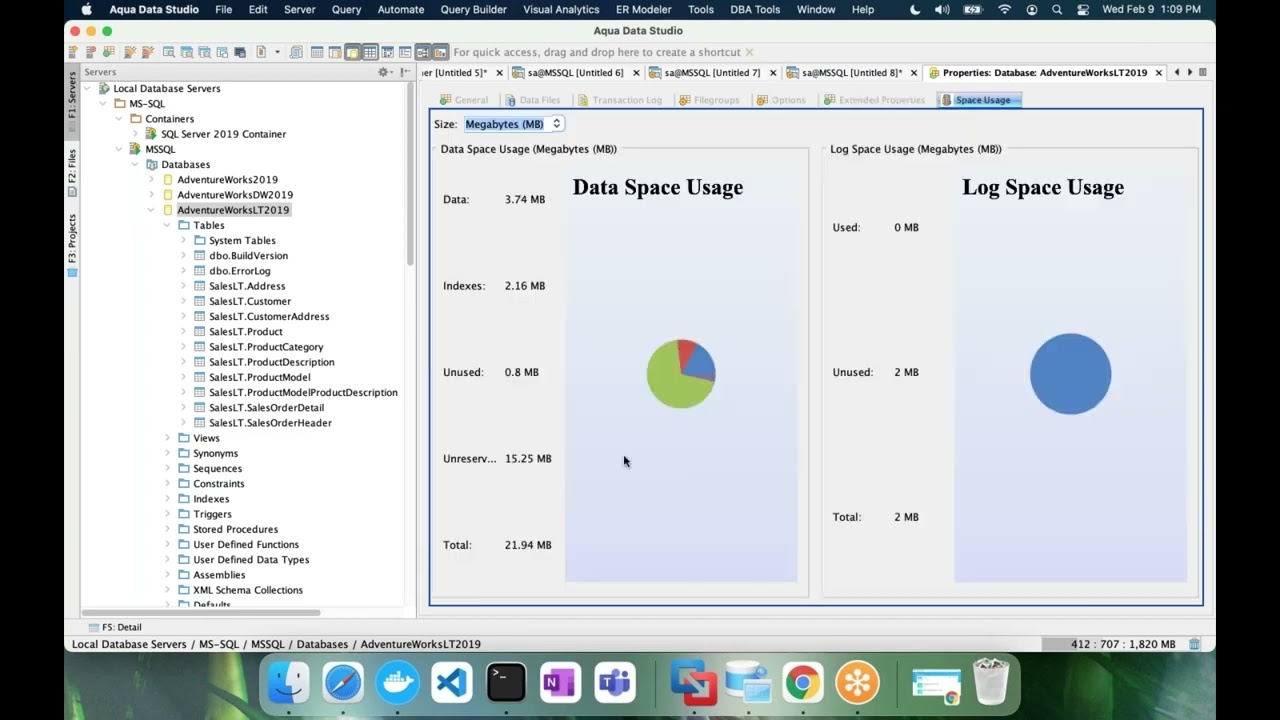Open the Query Builder menu

pyautogui.click(x=473, y=9)
